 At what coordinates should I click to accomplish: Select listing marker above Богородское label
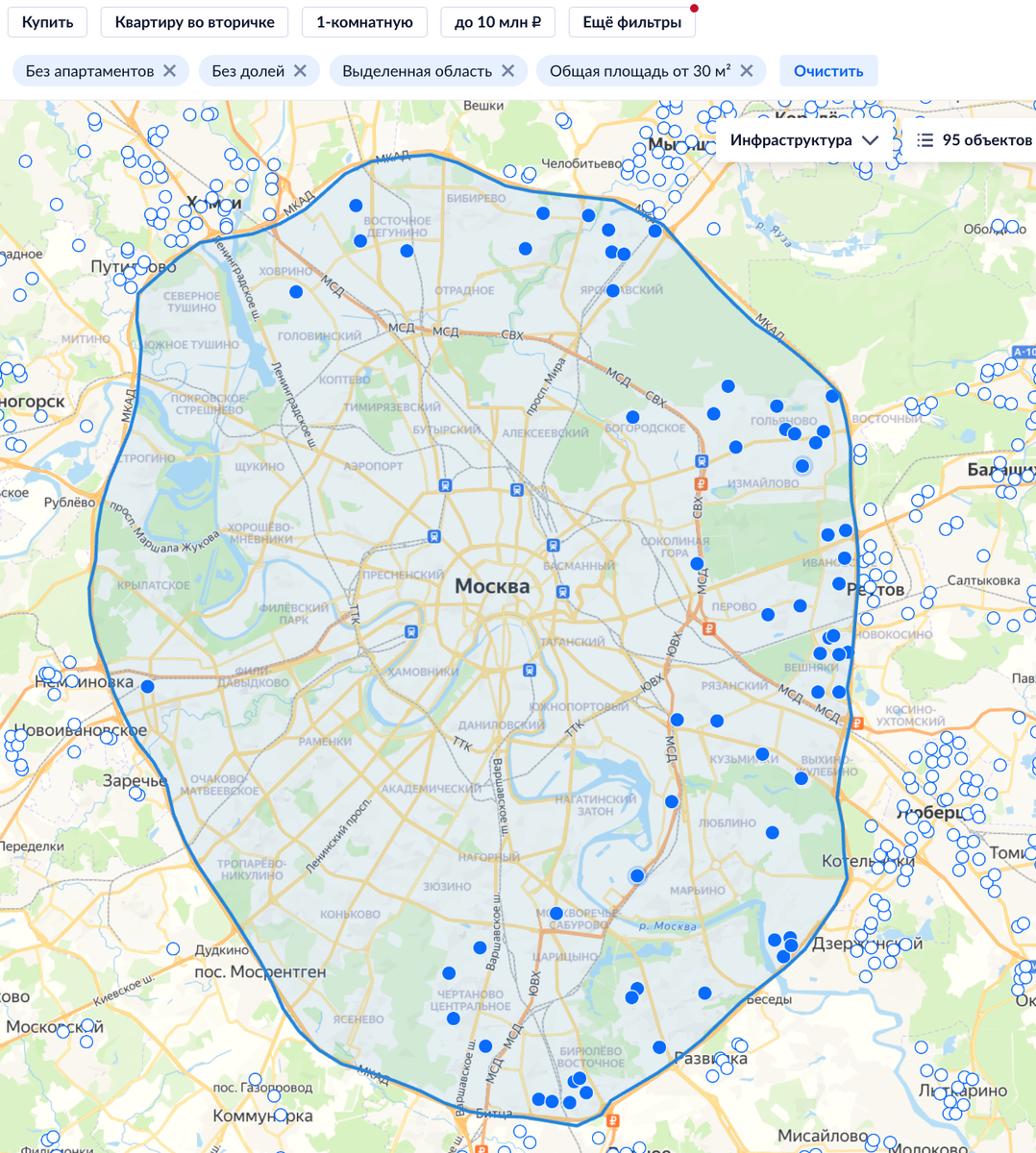click(632, 417)
